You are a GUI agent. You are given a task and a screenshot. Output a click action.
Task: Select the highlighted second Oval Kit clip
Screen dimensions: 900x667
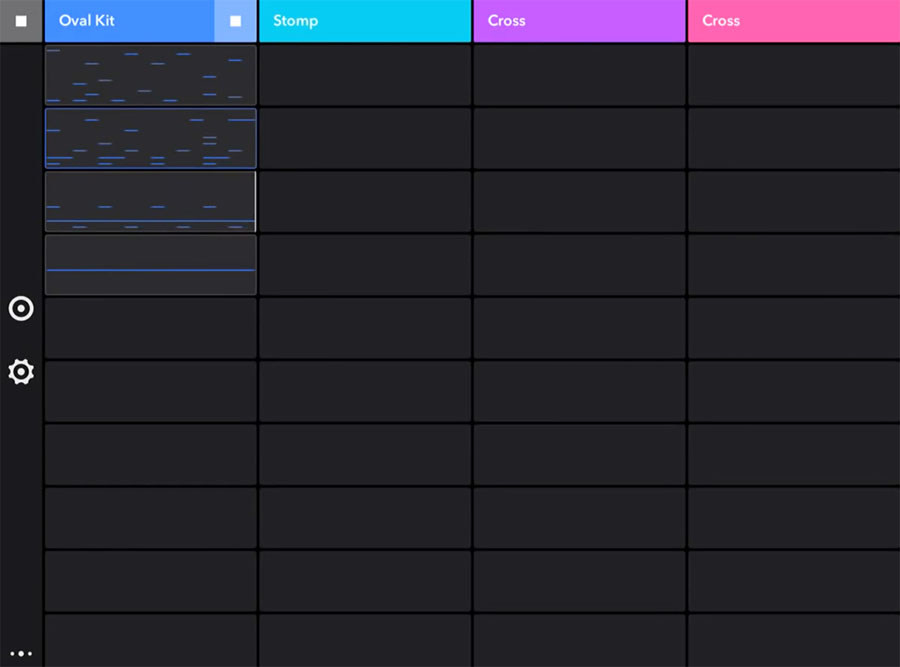pos(150,138)
